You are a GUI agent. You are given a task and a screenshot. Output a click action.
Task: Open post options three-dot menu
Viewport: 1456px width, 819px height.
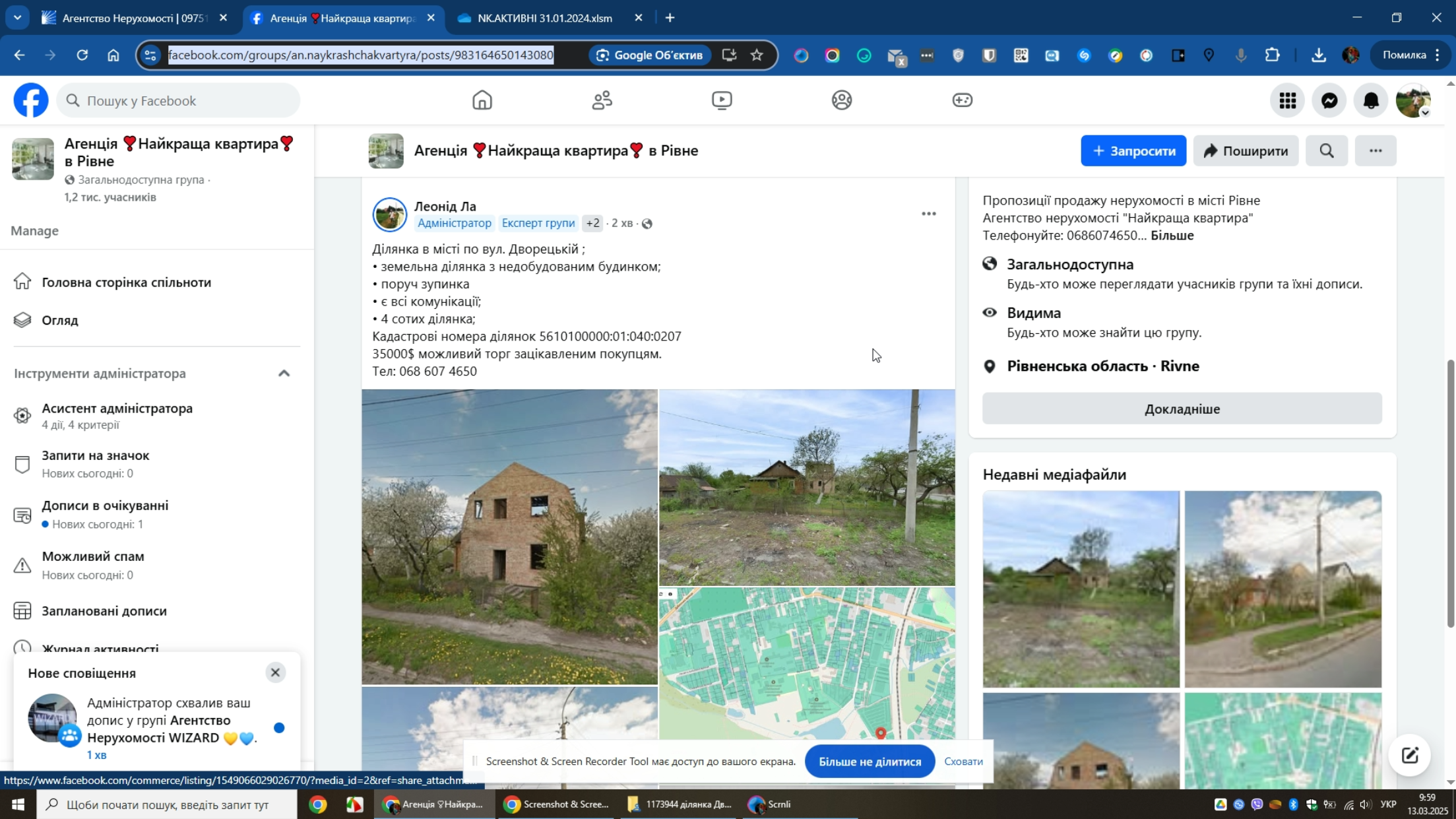[x=928, y=214]
